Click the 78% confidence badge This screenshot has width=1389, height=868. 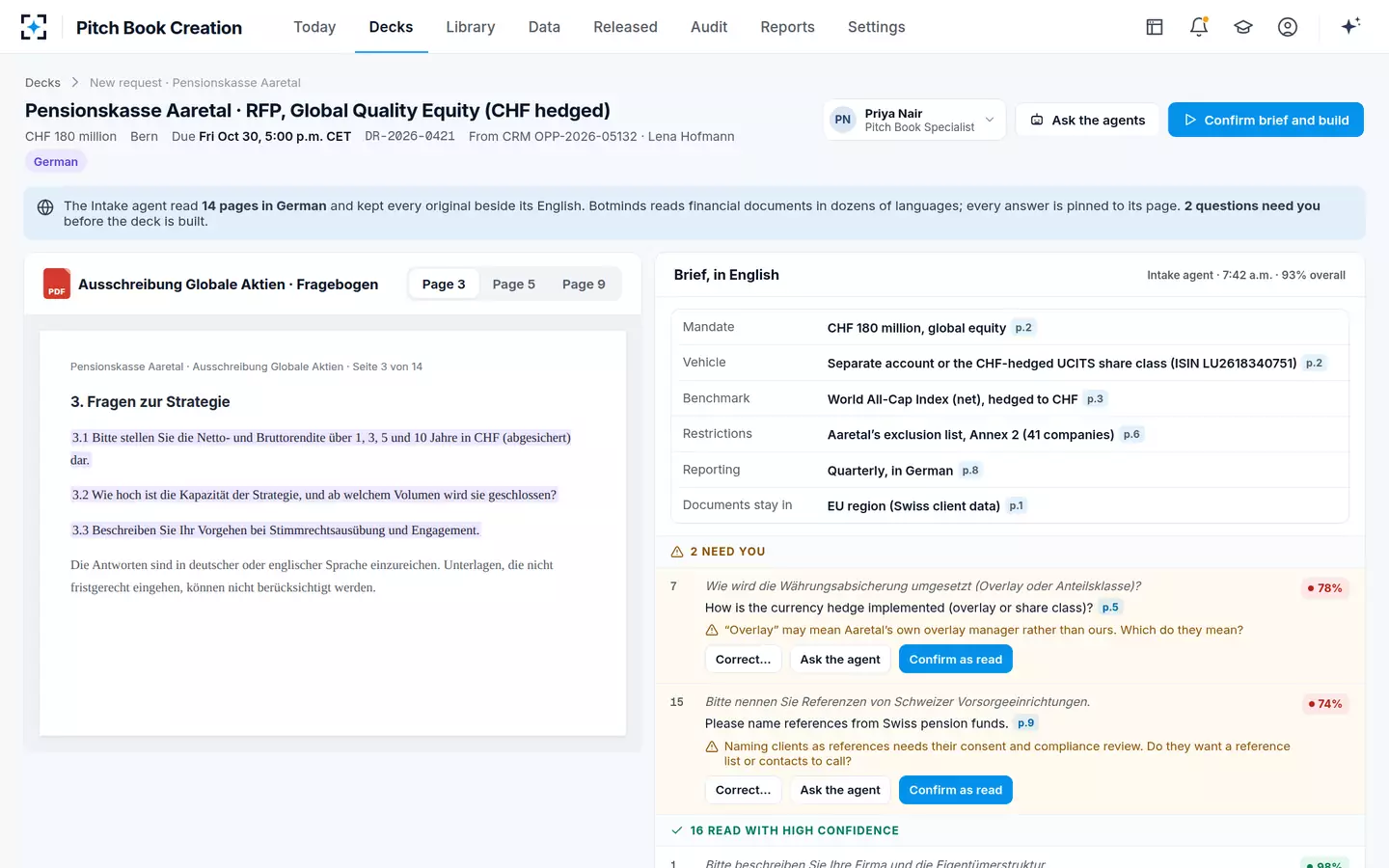coord(1324,588)
